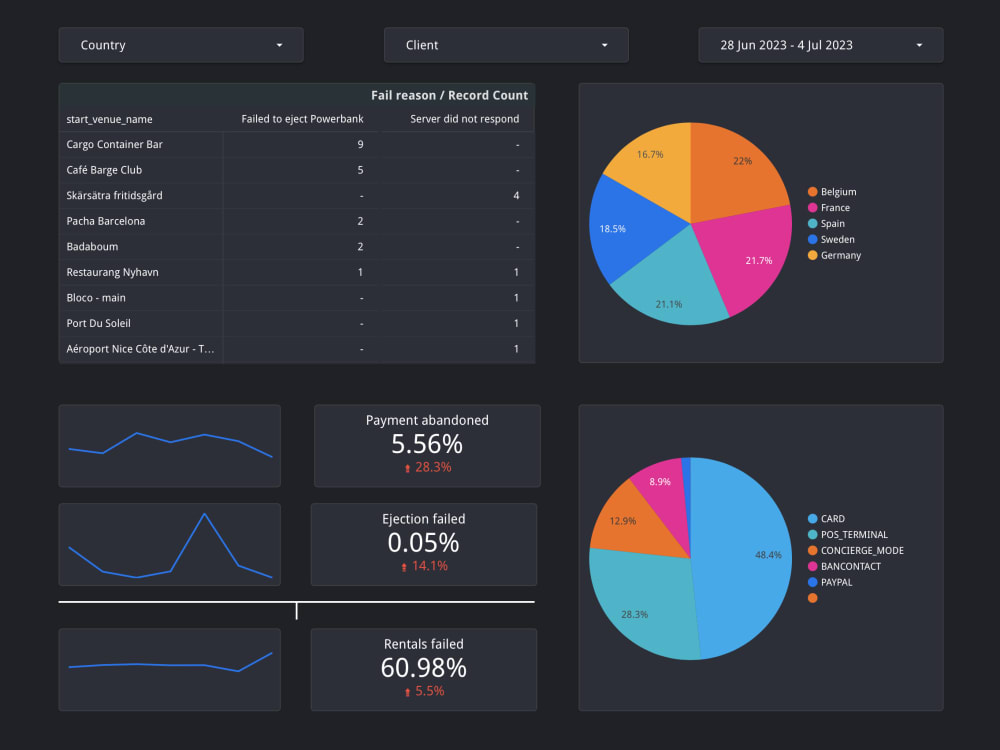
Task: Click the 'Ejection failed' sparkline chart
Action: click(169, 544)
